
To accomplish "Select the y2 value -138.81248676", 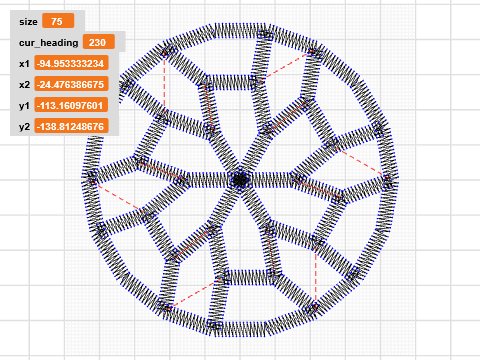I will pyautogui.click(x=71, y=127).
